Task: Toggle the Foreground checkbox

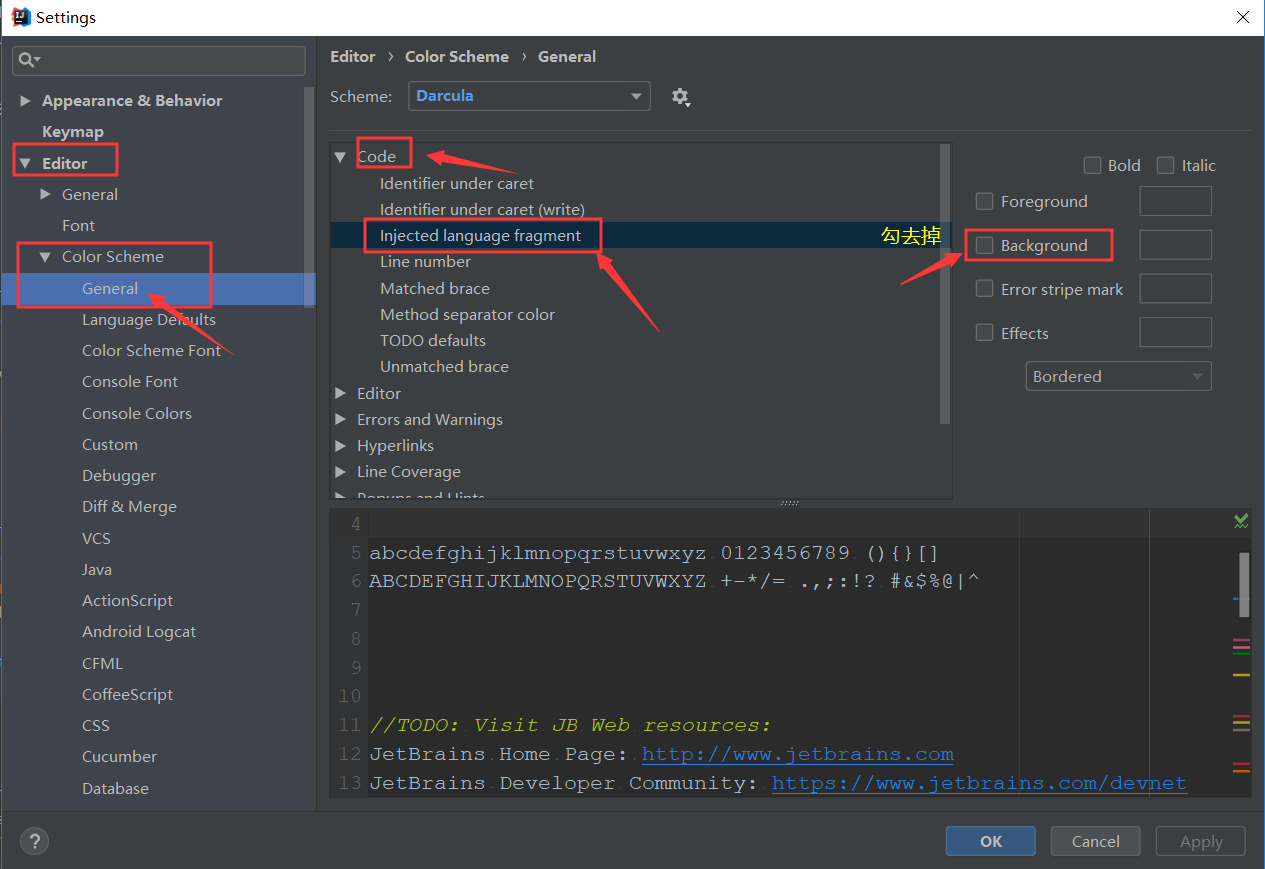Action: click(x=985, y=201)
